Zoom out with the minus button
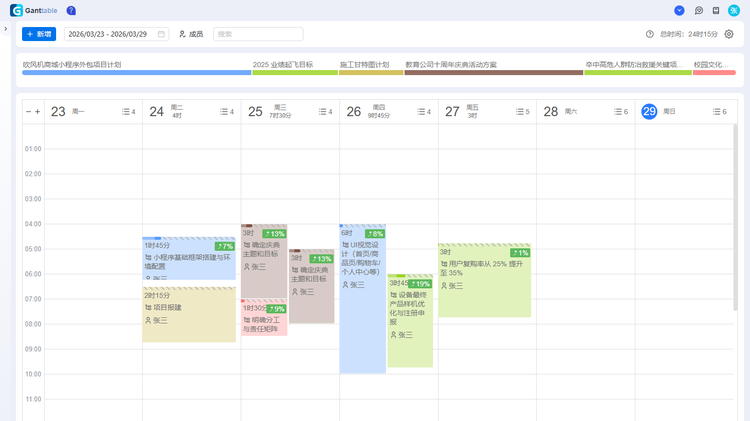This screenshot has height=421, width=750. point(28,112)
